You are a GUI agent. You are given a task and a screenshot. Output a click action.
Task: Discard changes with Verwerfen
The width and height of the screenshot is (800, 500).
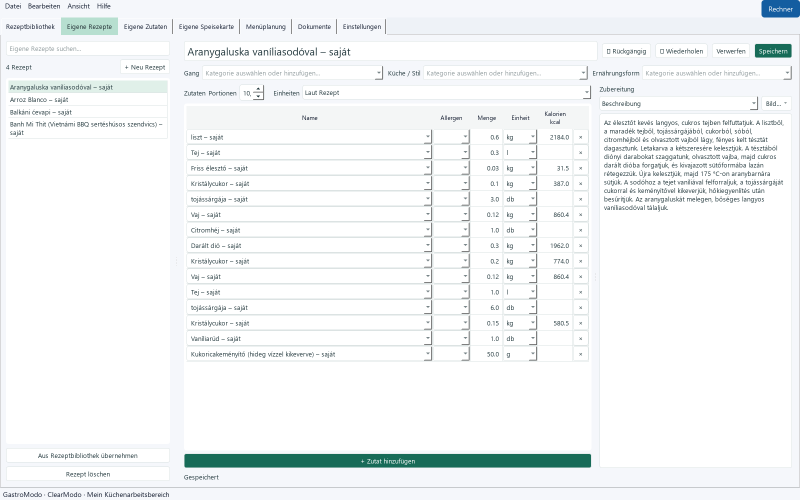click(x=731, y=51)
